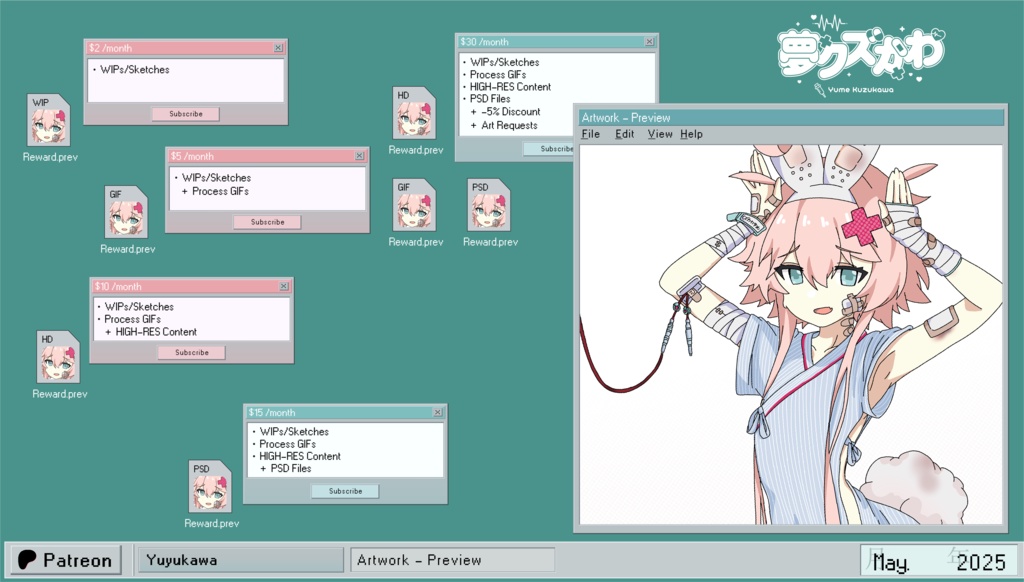Select HIGH-RES Content in the $30 /month window
Image resolution: width=1024 pixels, height=582 pixels.
pos(510,87)
